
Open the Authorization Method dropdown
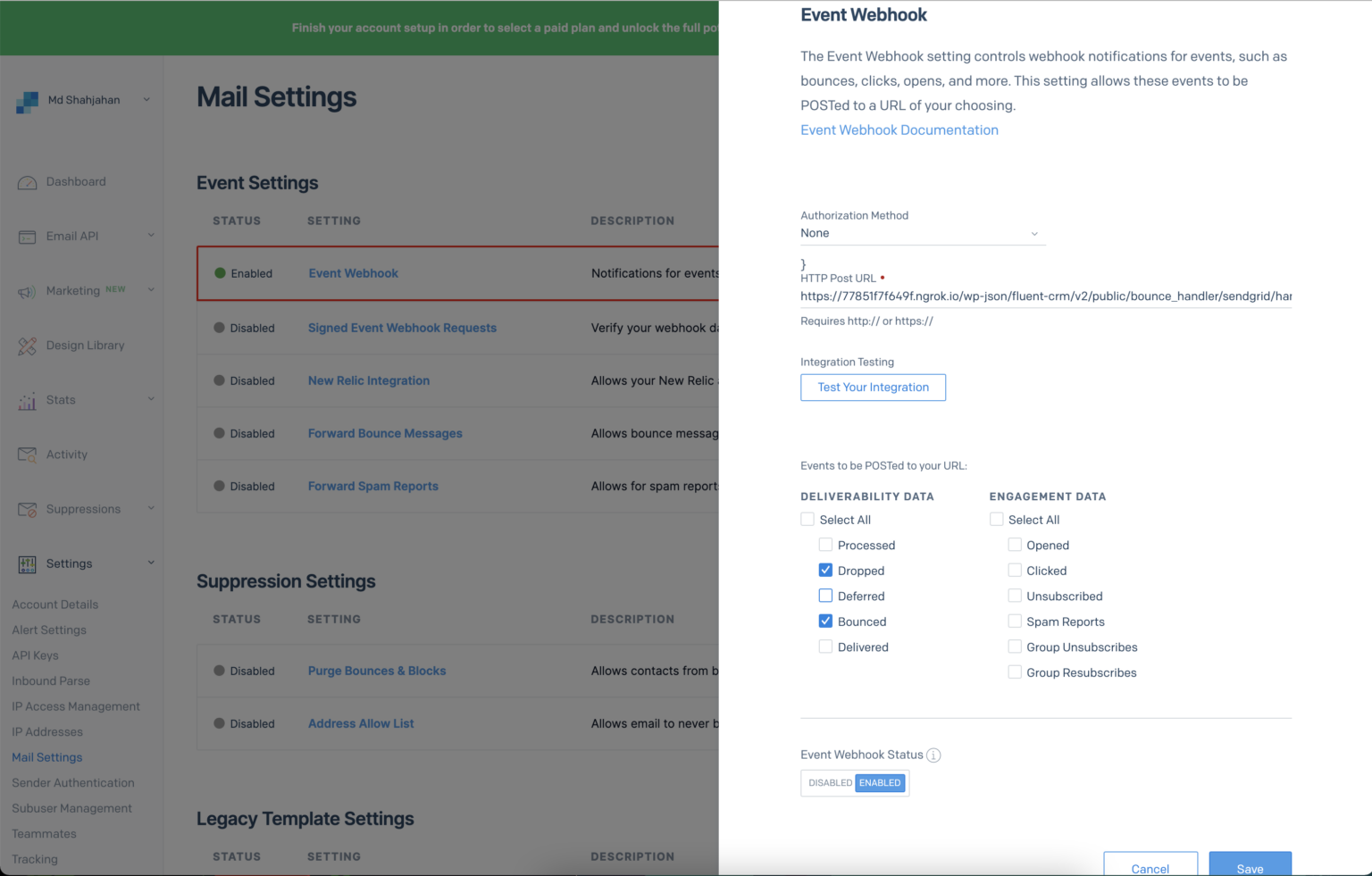[x=921, y=233]
